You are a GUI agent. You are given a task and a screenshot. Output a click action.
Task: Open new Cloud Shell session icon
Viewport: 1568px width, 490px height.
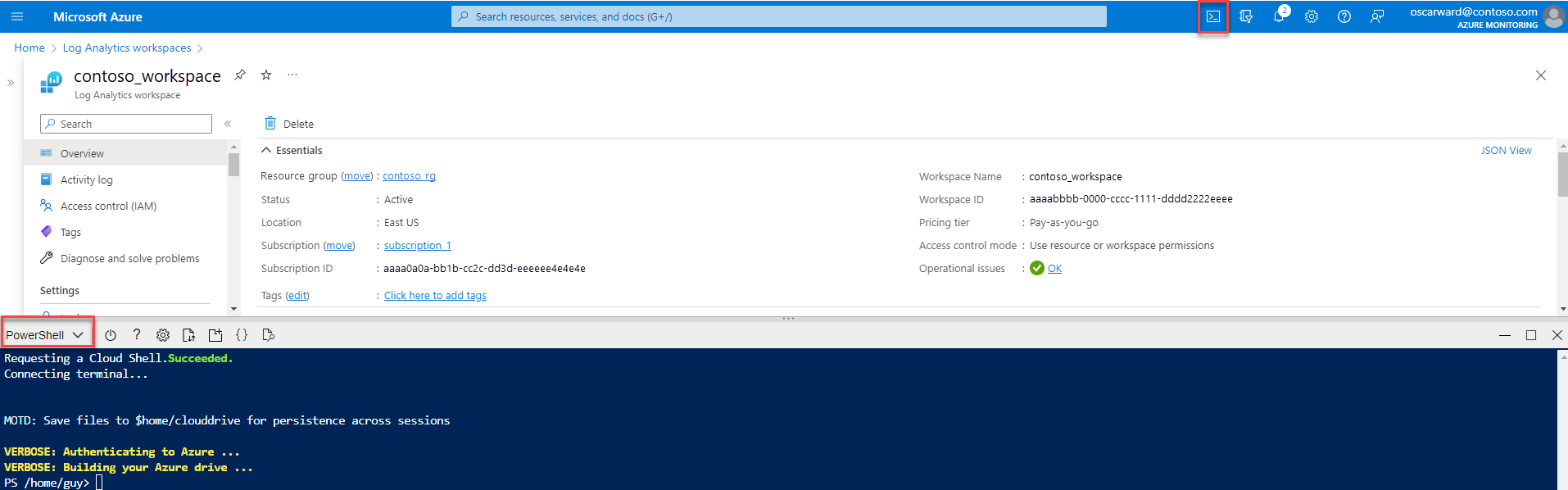(215, 334)
